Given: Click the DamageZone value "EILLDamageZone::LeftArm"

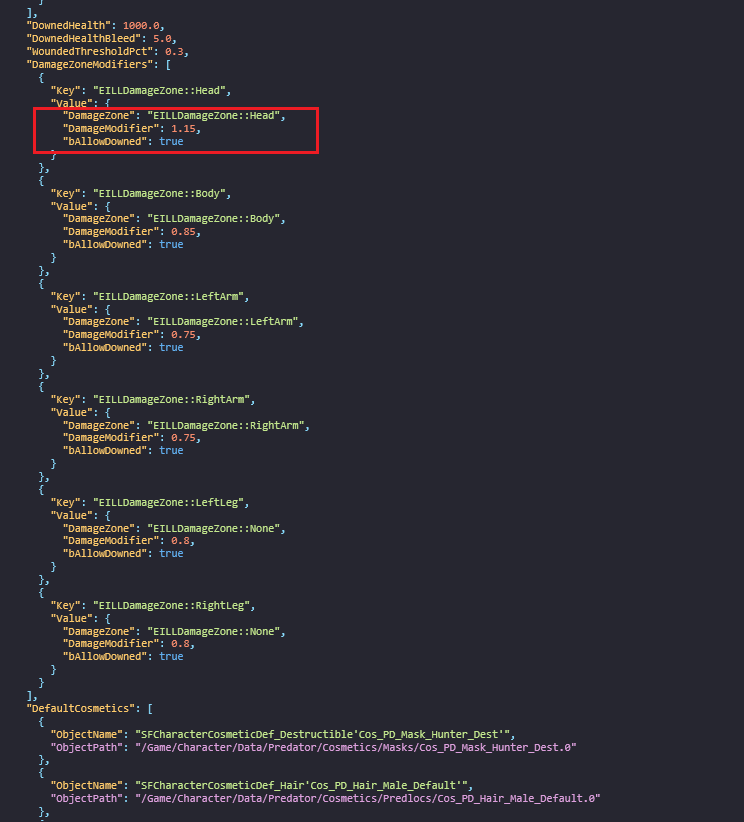Looking at the screenshot, I should click(226, 322).
